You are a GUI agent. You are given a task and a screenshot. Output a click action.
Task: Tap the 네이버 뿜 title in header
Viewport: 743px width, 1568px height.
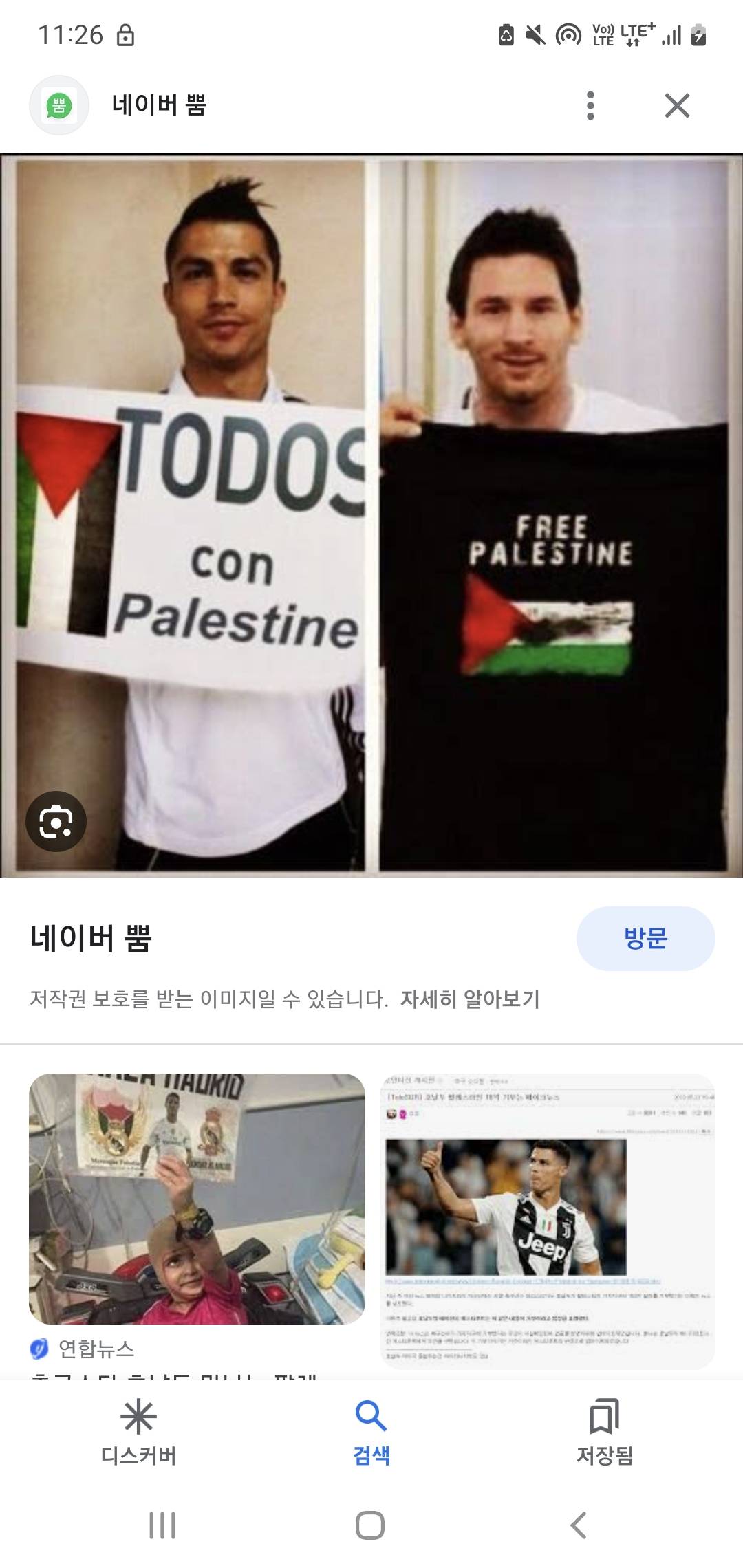159,105
